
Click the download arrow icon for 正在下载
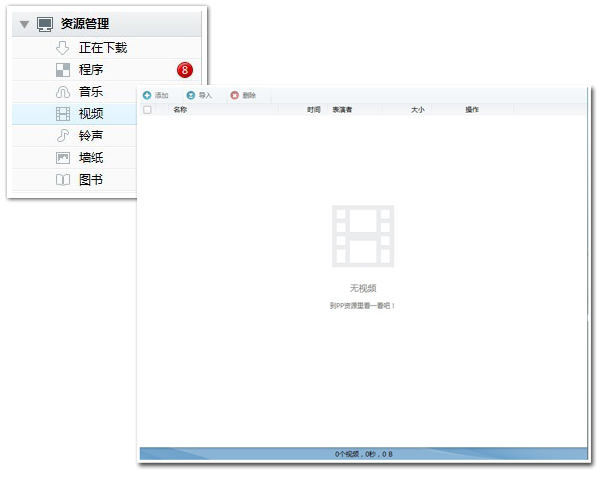coord(62,48)
